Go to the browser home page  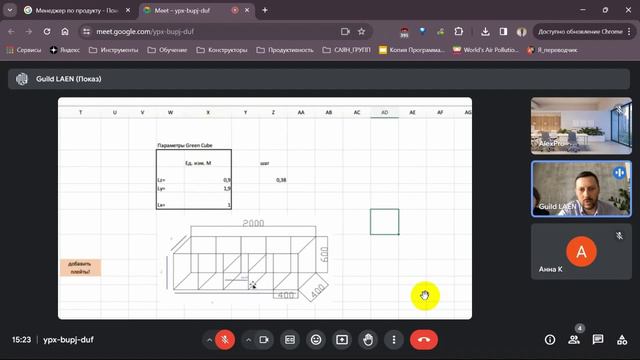pyautogui.click(x=65, y=31)
